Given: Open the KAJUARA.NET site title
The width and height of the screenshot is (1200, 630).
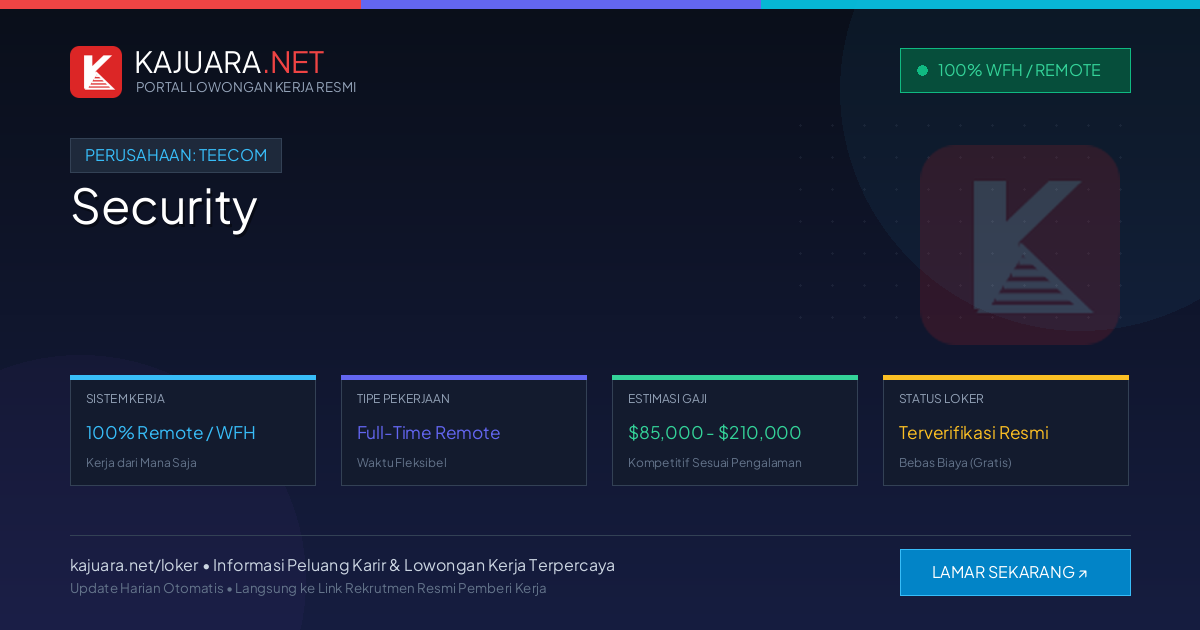Looking at the screenshot, I should coord(229,62).
